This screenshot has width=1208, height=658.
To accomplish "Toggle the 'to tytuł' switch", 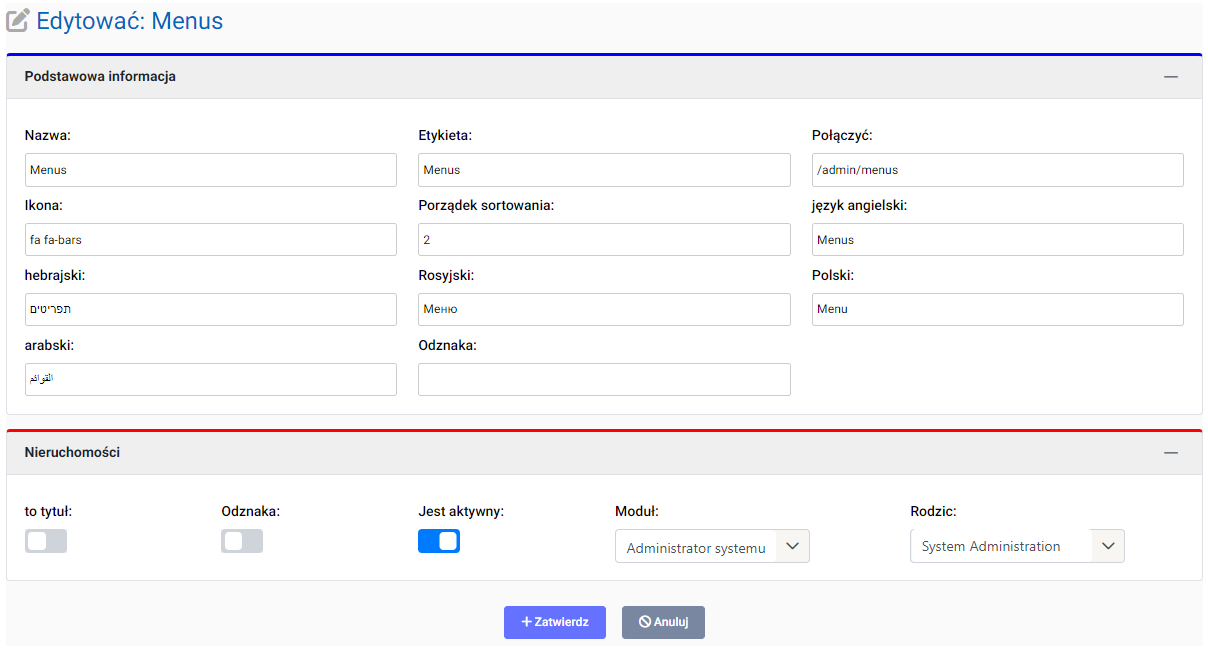I will [x=46, y=541].
